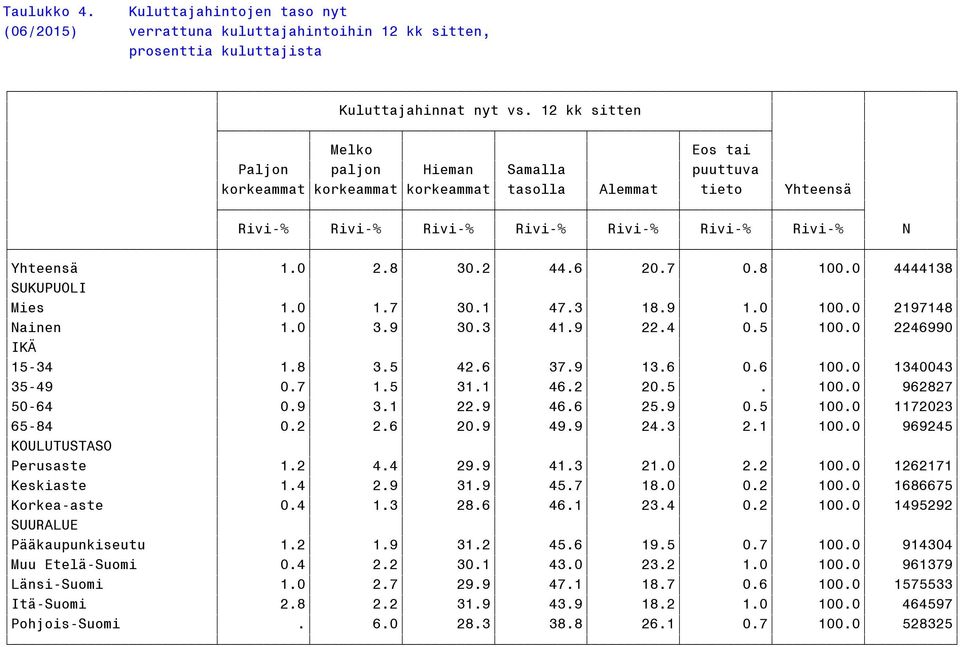Select the 'Hieman korkeammat' column header
960x647 pixels.
tap(448, 179)
